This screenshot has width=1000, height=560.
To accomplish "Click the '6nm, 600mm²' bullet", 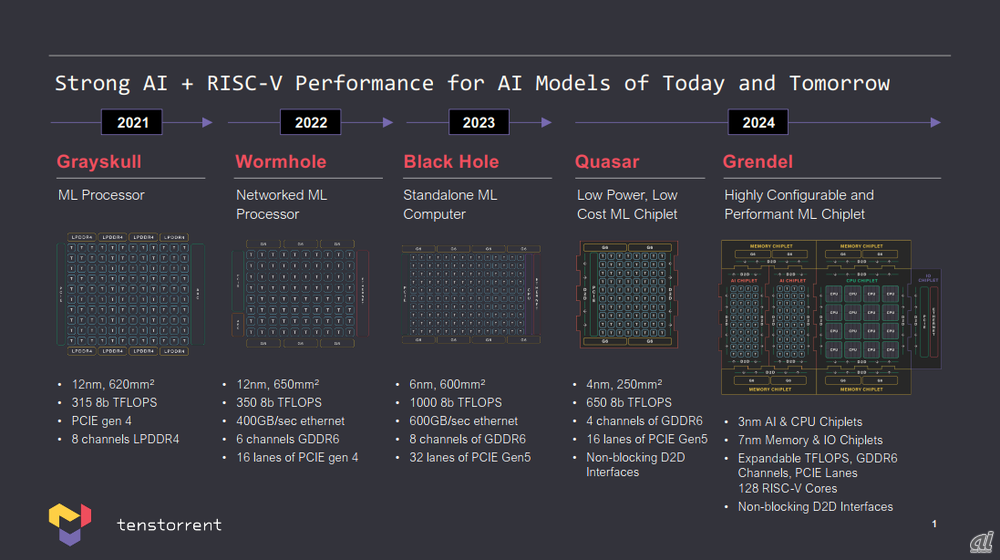I will [447, 384].
